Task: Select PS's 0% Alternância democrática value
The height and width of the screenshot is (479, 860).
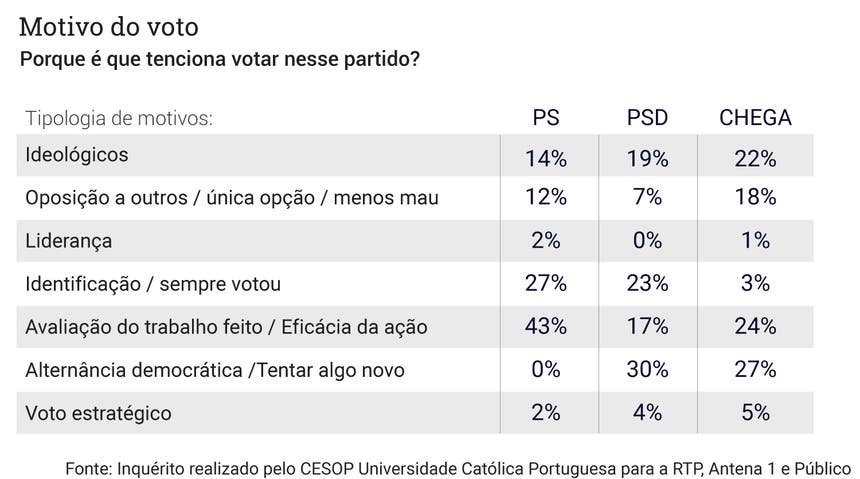Action: [546, 370]
